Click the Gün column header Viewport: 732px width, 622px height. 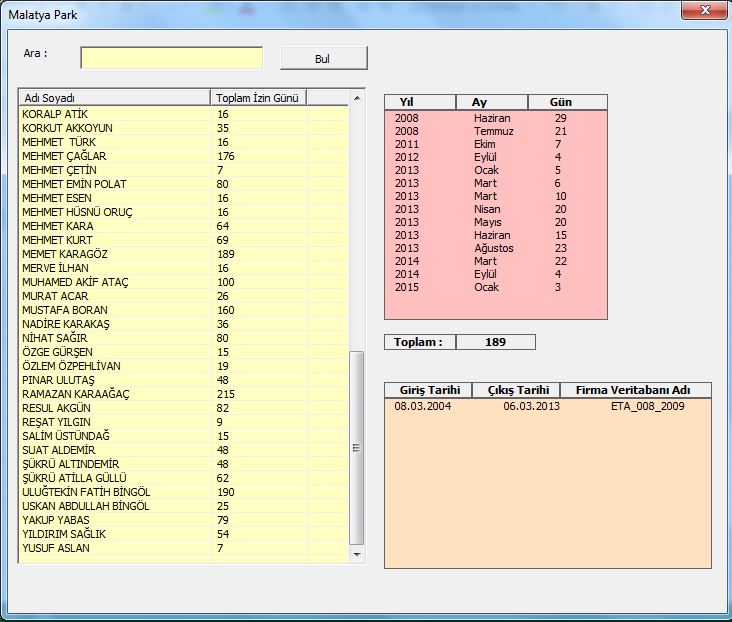[x=568, y=102]
